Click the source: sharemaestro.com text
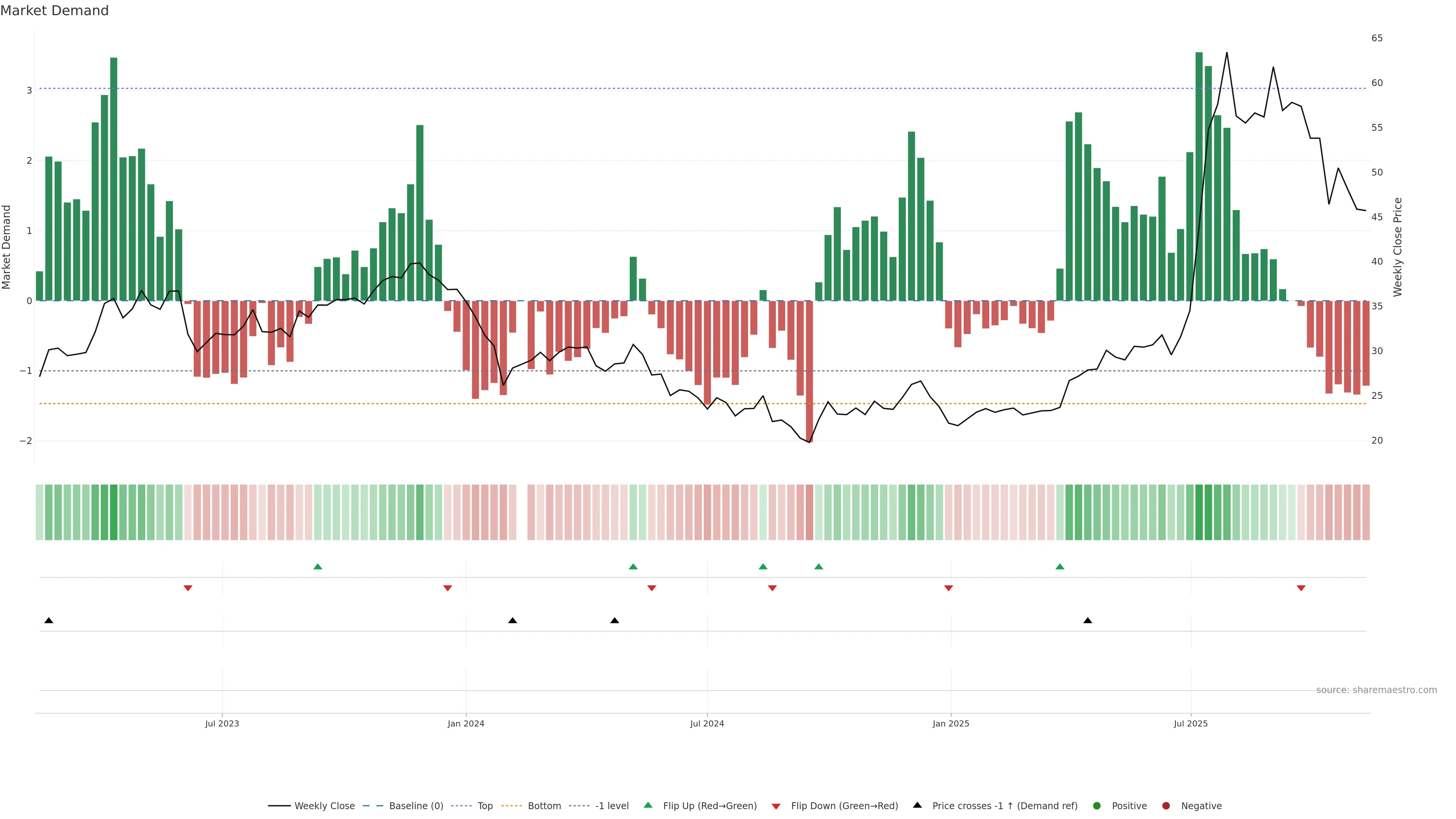 [x=1376, y=690]
